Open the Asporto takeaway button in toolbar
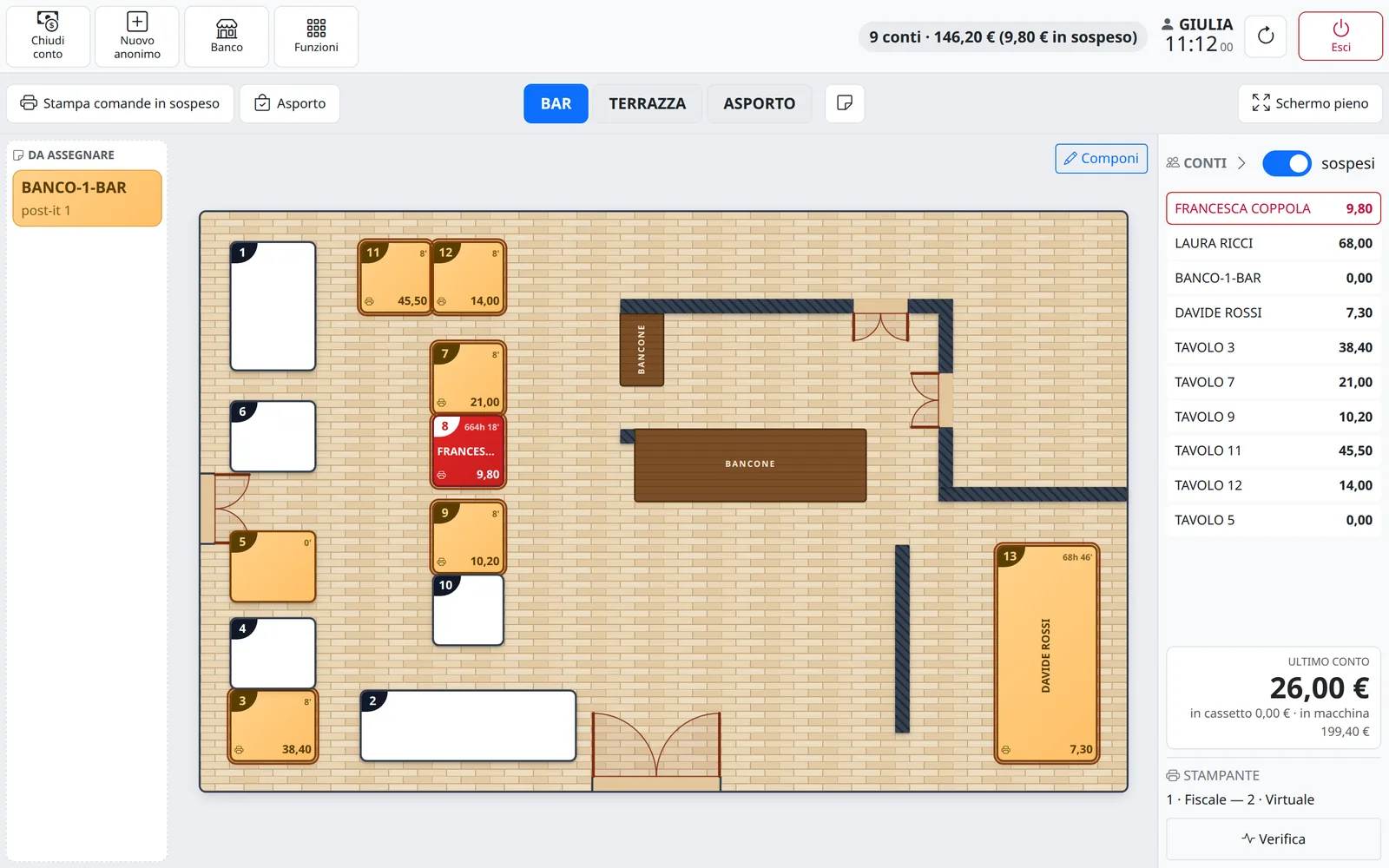The height and width of the screenshot is (868, 1389). [290, 103]
